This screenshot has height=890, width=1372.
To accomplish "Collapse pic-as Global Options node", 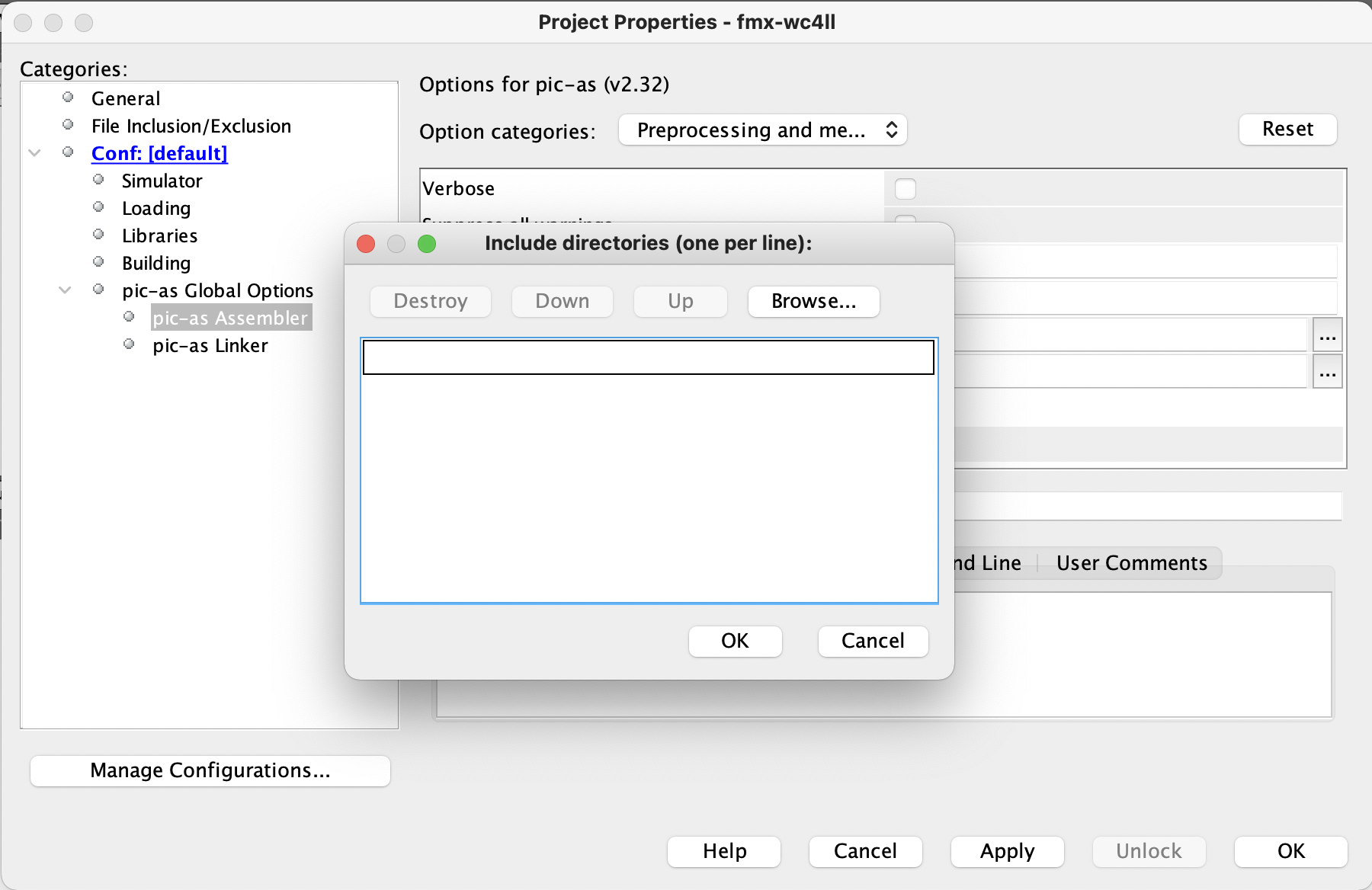I will [x=66, y=290].
